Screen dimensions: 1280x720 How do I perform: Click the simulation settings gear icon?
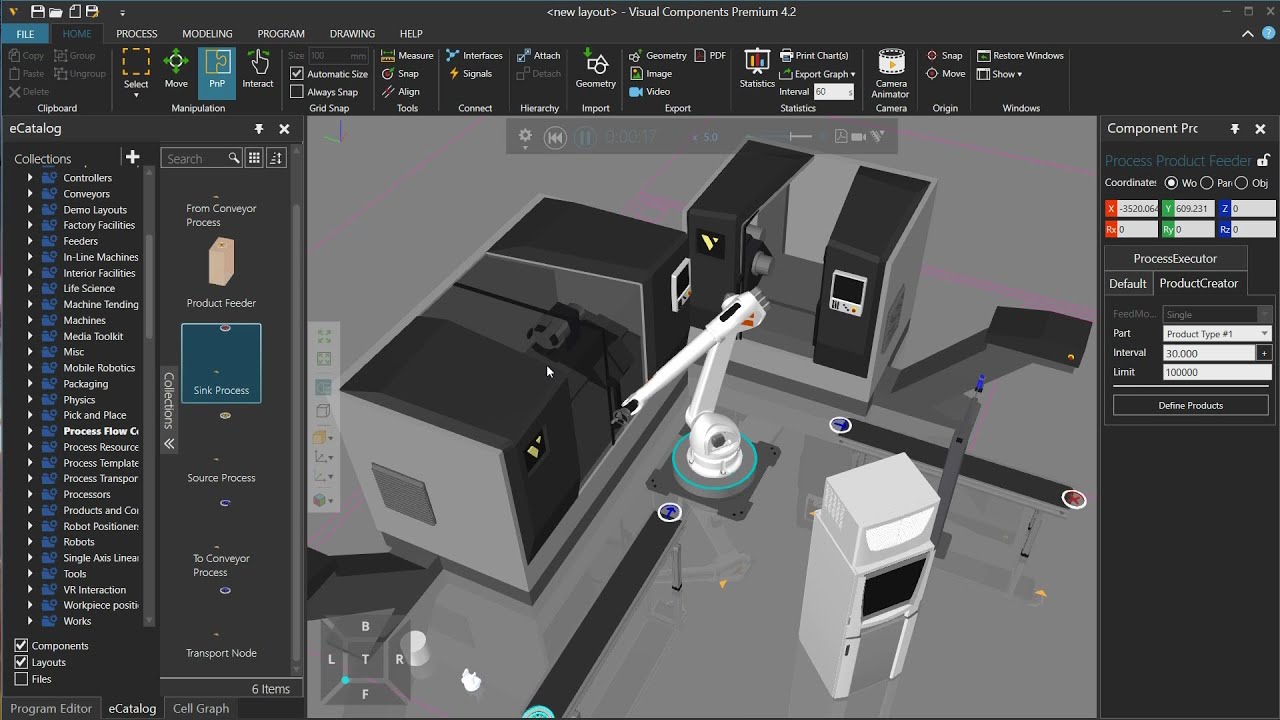click(x=525, y=137)
